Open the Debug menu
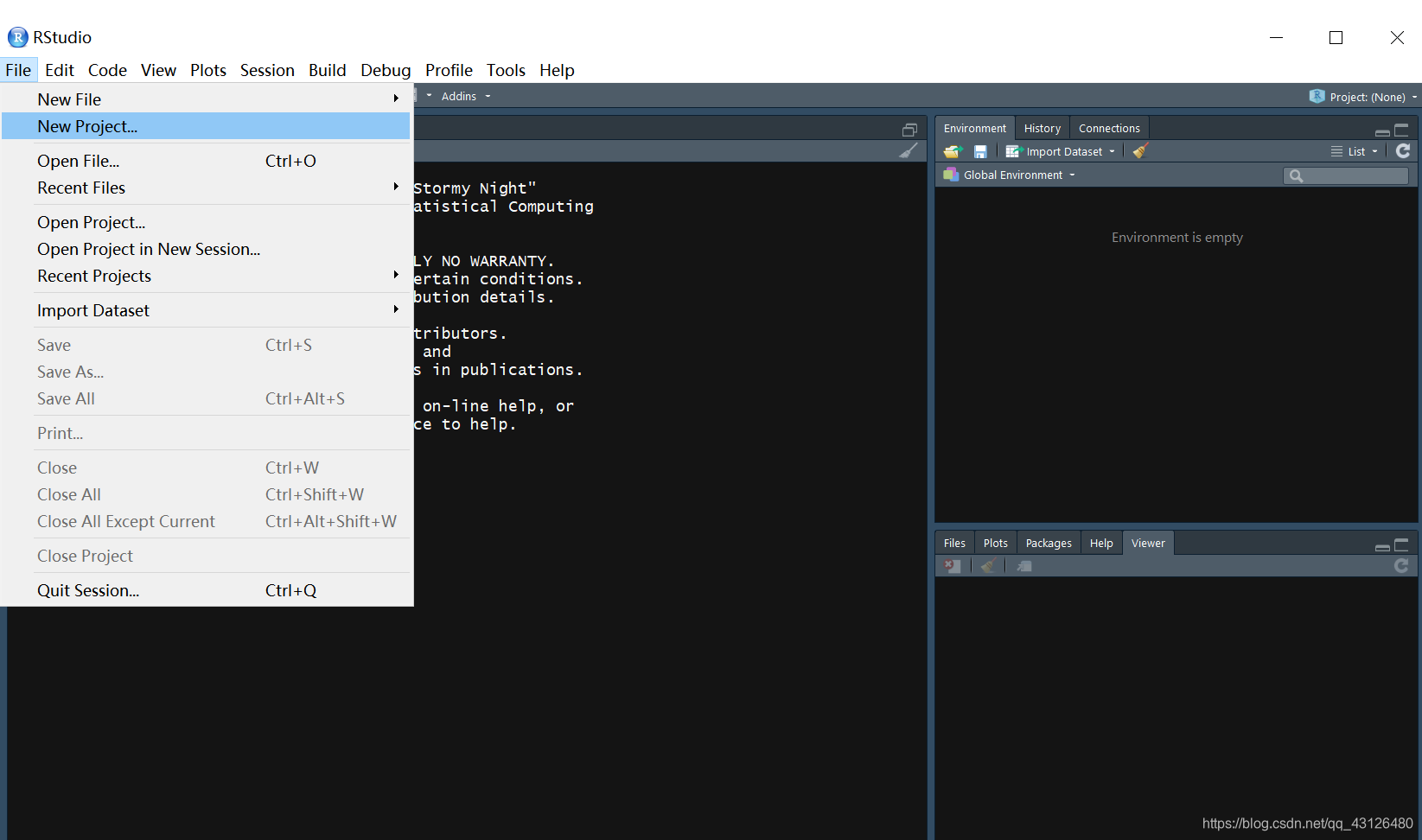Screen dimensions: 1422x840 pos(386,70)
